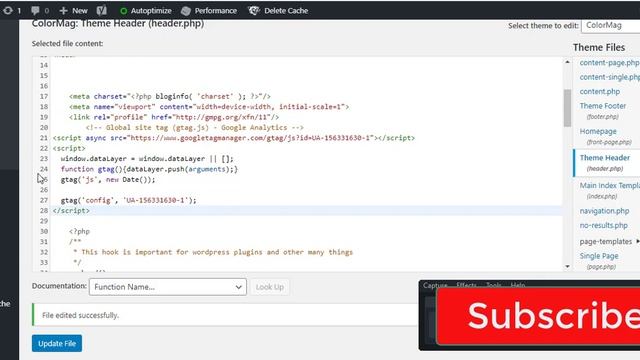
Task: Click line 17 meta charset code
Action: pos(170,96)
